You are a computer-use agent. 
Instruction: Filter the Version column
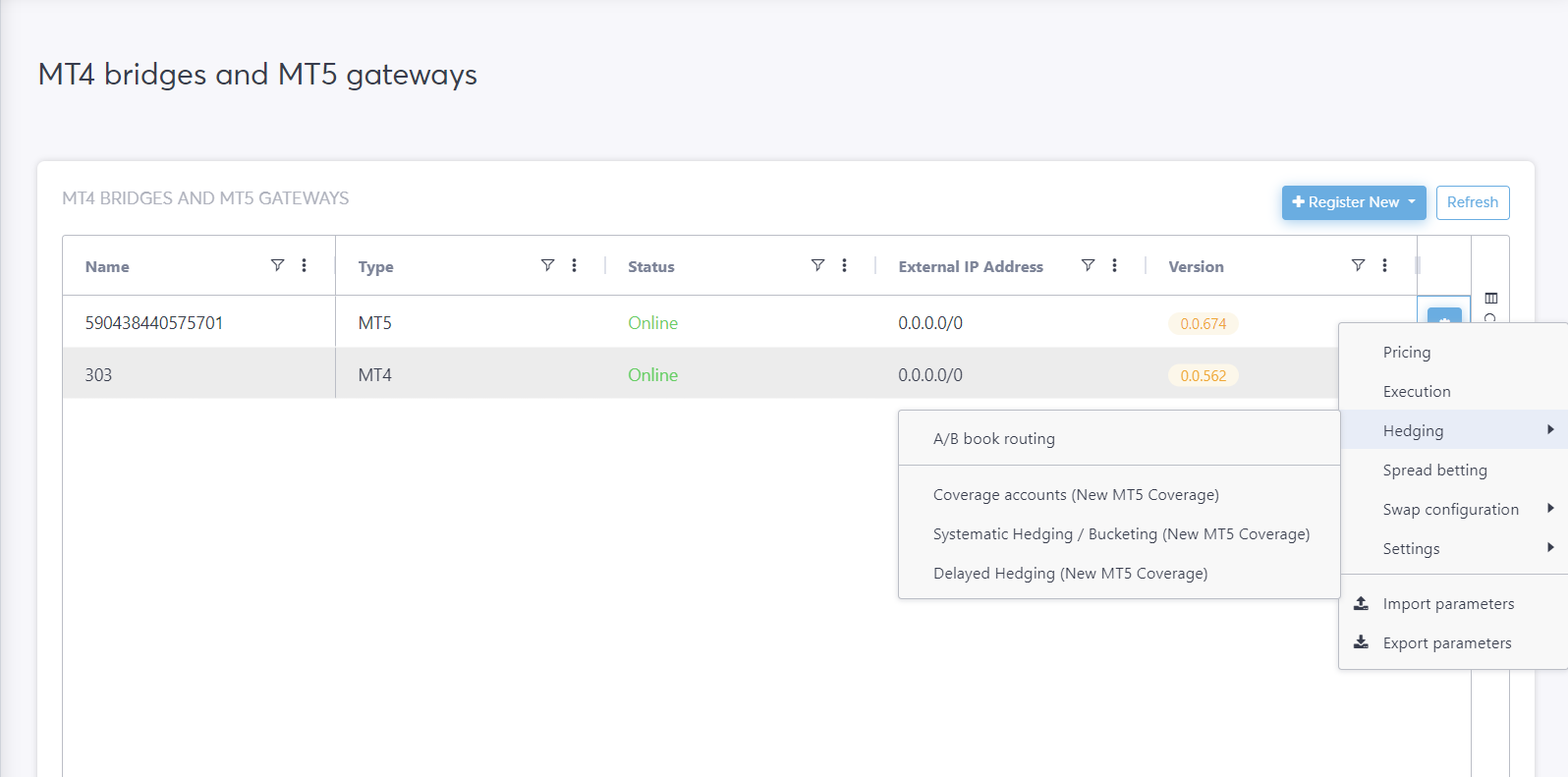click(x=1358, y=265)
